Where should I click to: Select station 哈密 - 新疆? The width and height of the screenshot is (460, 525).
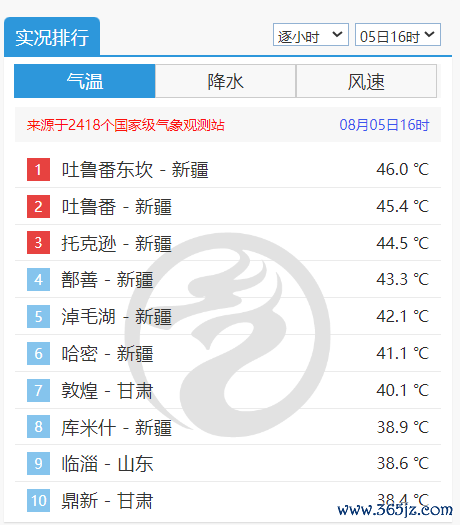(107, 354)
